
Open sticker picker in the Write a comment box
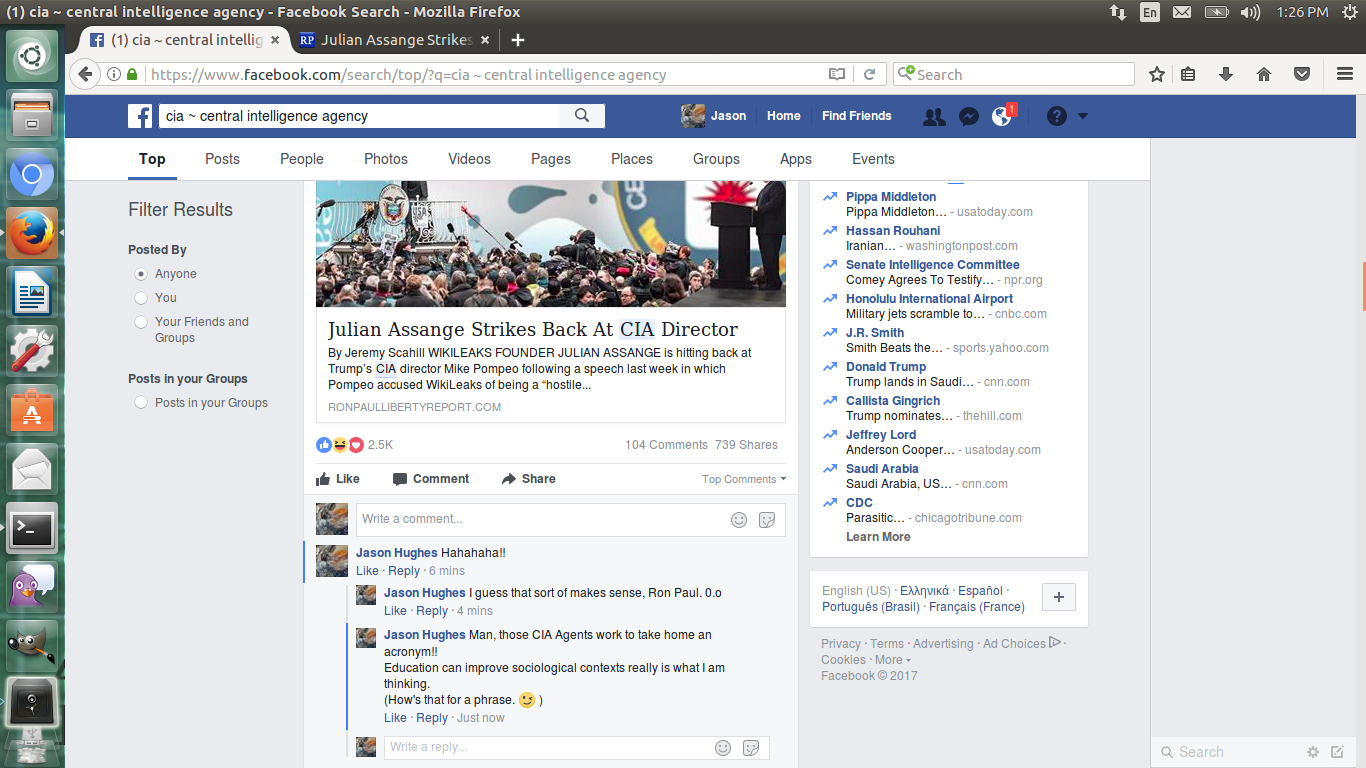767,520
